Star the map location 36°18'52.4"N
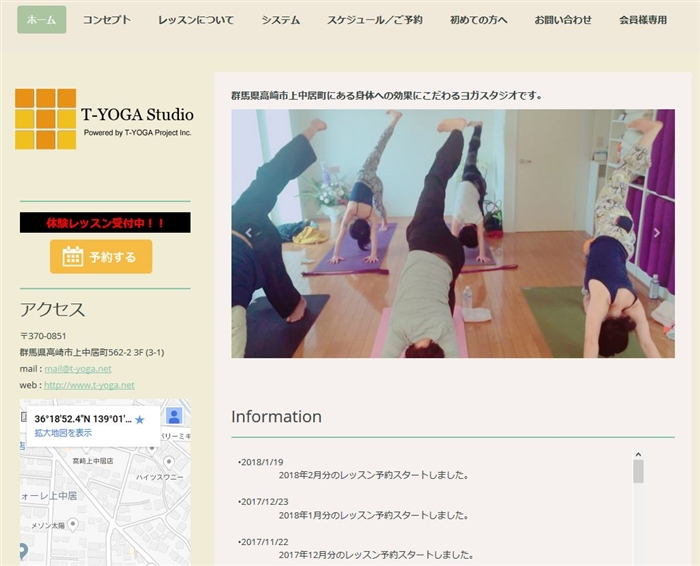 point(140,420)
